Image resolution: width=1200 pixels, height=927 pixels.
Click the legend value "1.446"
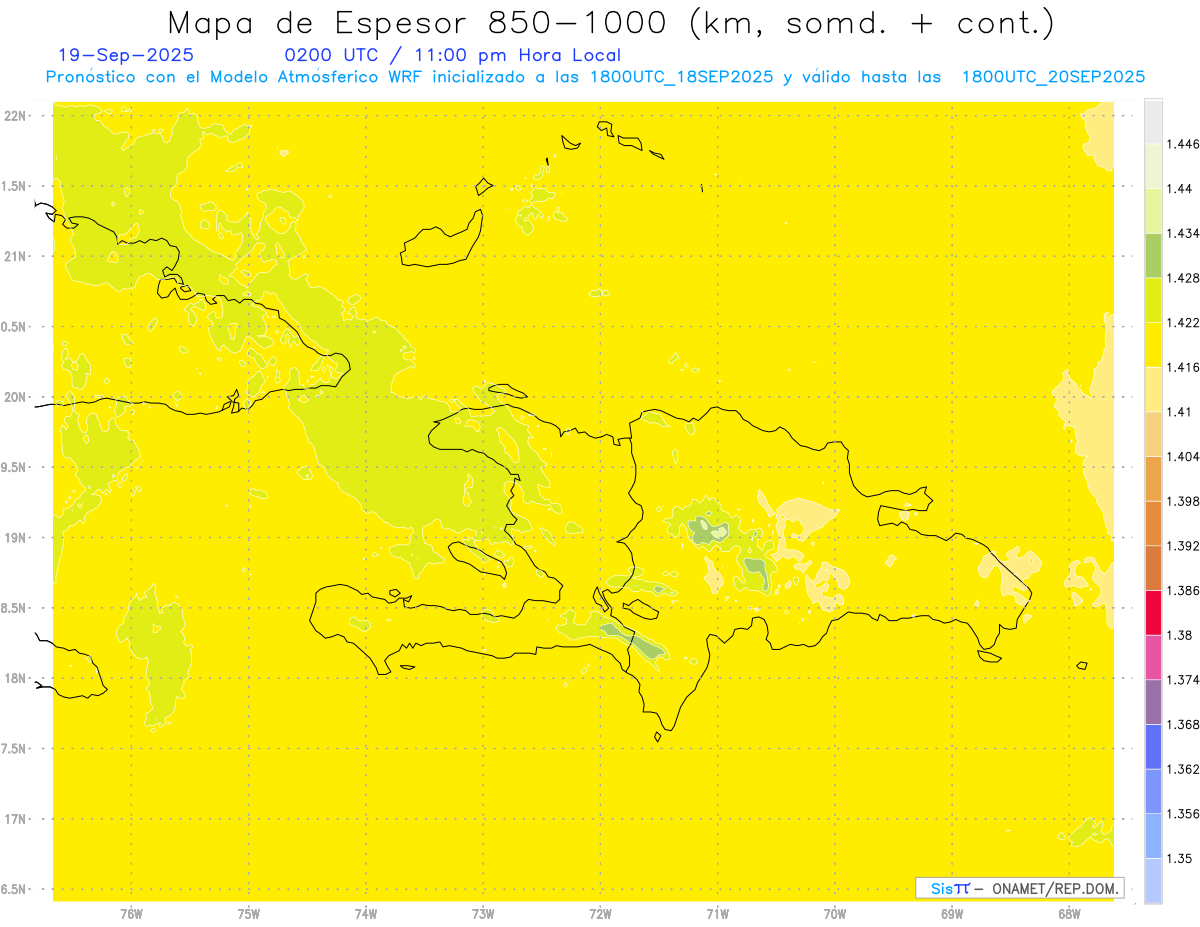pos(1185,144)
